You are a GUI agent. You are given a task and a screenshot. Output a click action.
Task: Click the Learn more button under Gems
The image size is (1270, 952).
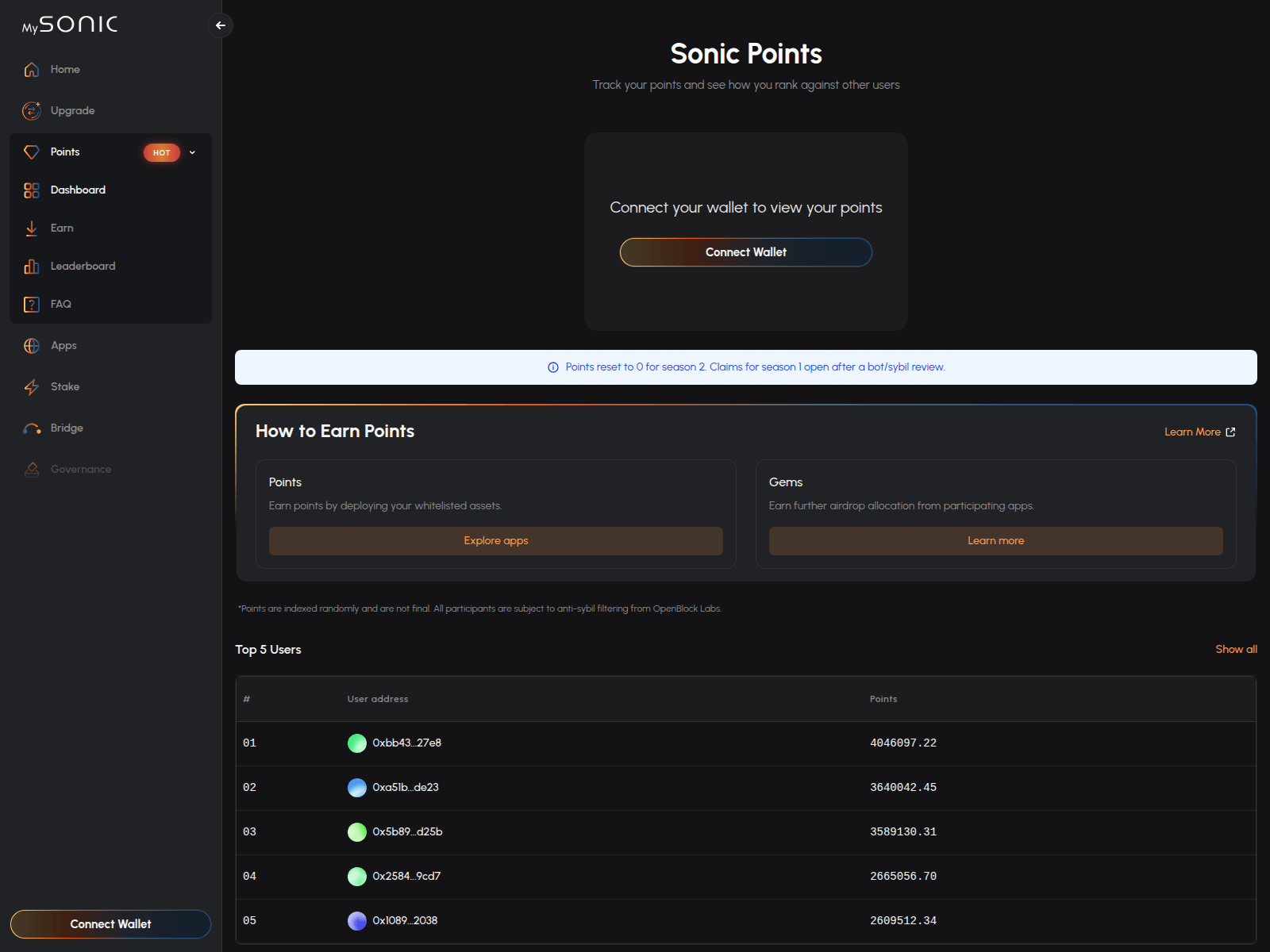996,541
